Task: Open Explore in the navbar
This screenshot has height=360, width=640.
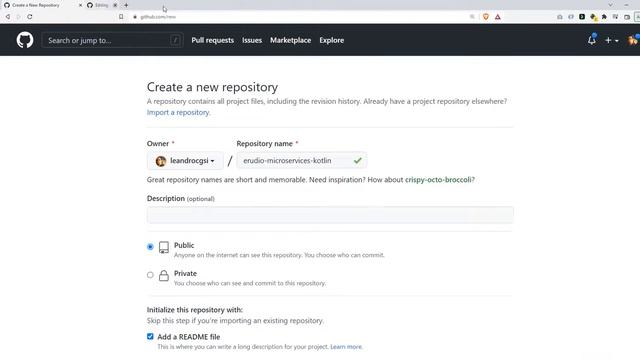Action: 331,40
